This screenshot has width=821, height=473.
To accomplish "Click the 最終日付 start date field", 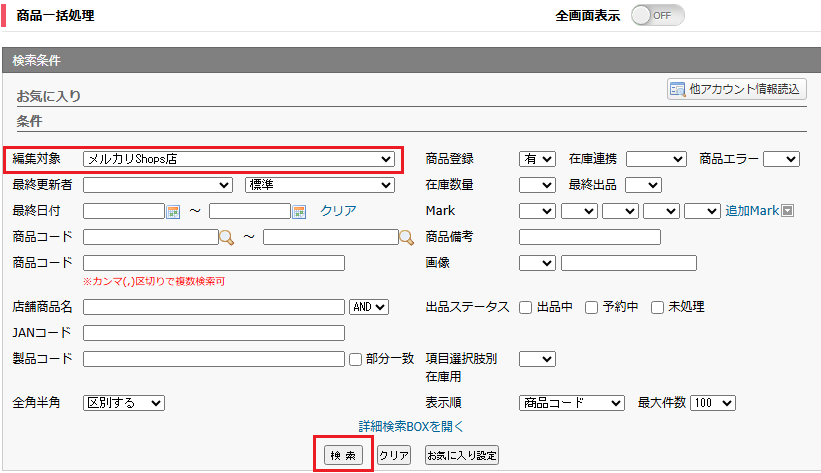I will (x=124, y=211).
